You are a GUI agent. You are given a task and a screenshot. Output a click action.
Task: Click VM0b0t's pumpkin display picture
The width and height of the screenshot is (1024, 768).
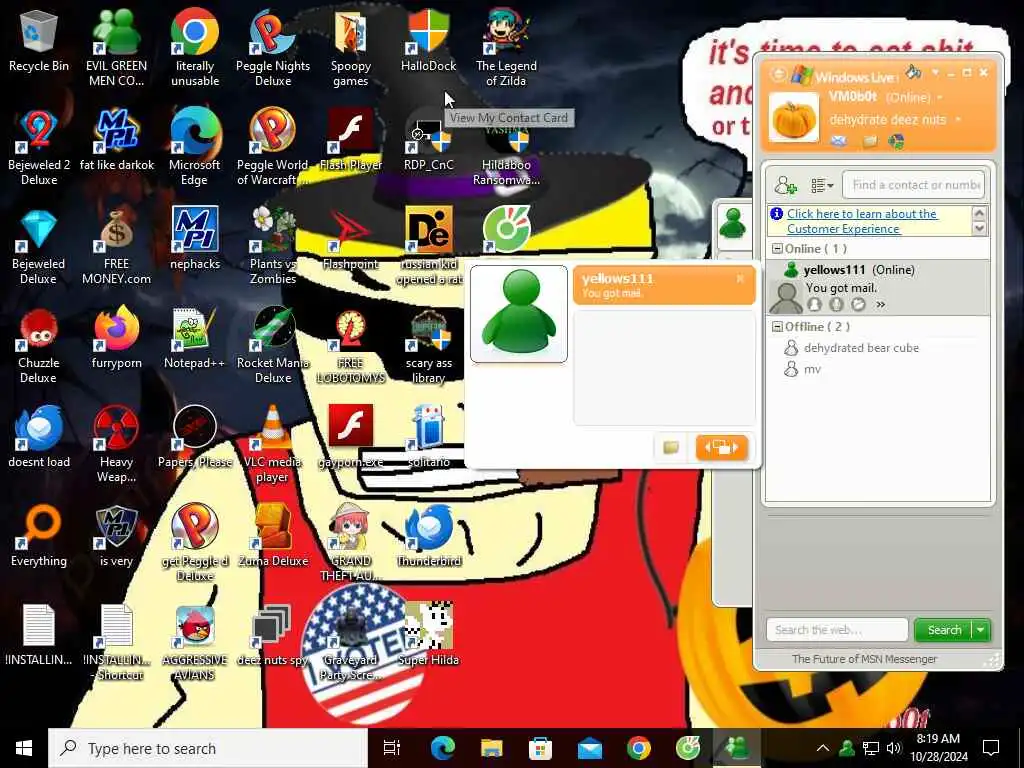[x=793, y=118]
